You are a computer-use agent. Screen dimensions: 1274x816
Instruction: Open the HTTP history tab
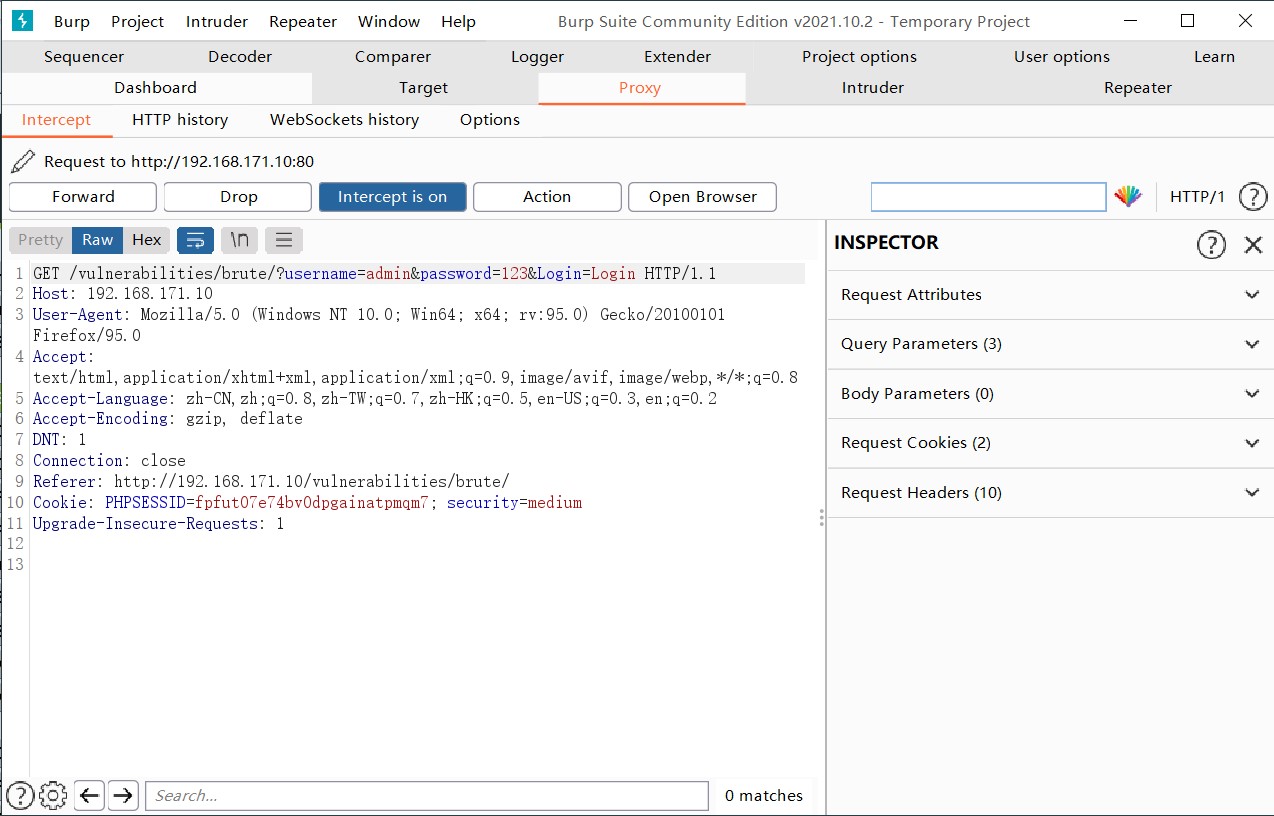point(180,120)
